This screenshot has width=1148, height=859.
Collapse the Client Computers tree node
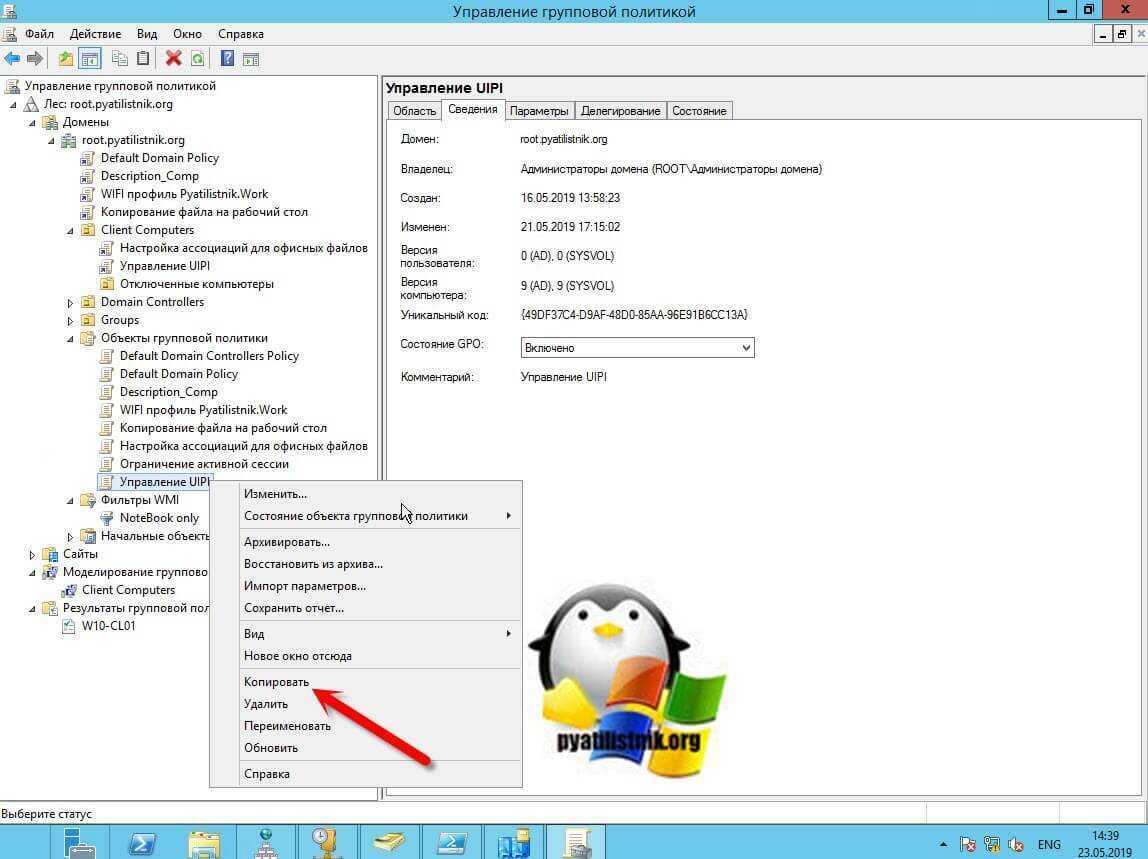[x=70, y=230]
